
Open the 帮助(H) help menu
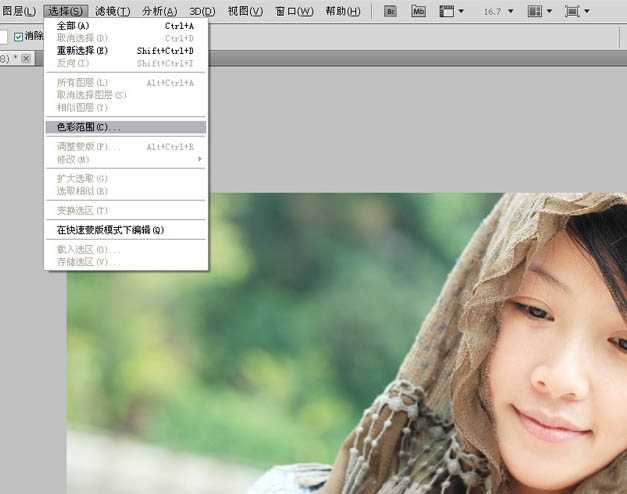(342, 11)
